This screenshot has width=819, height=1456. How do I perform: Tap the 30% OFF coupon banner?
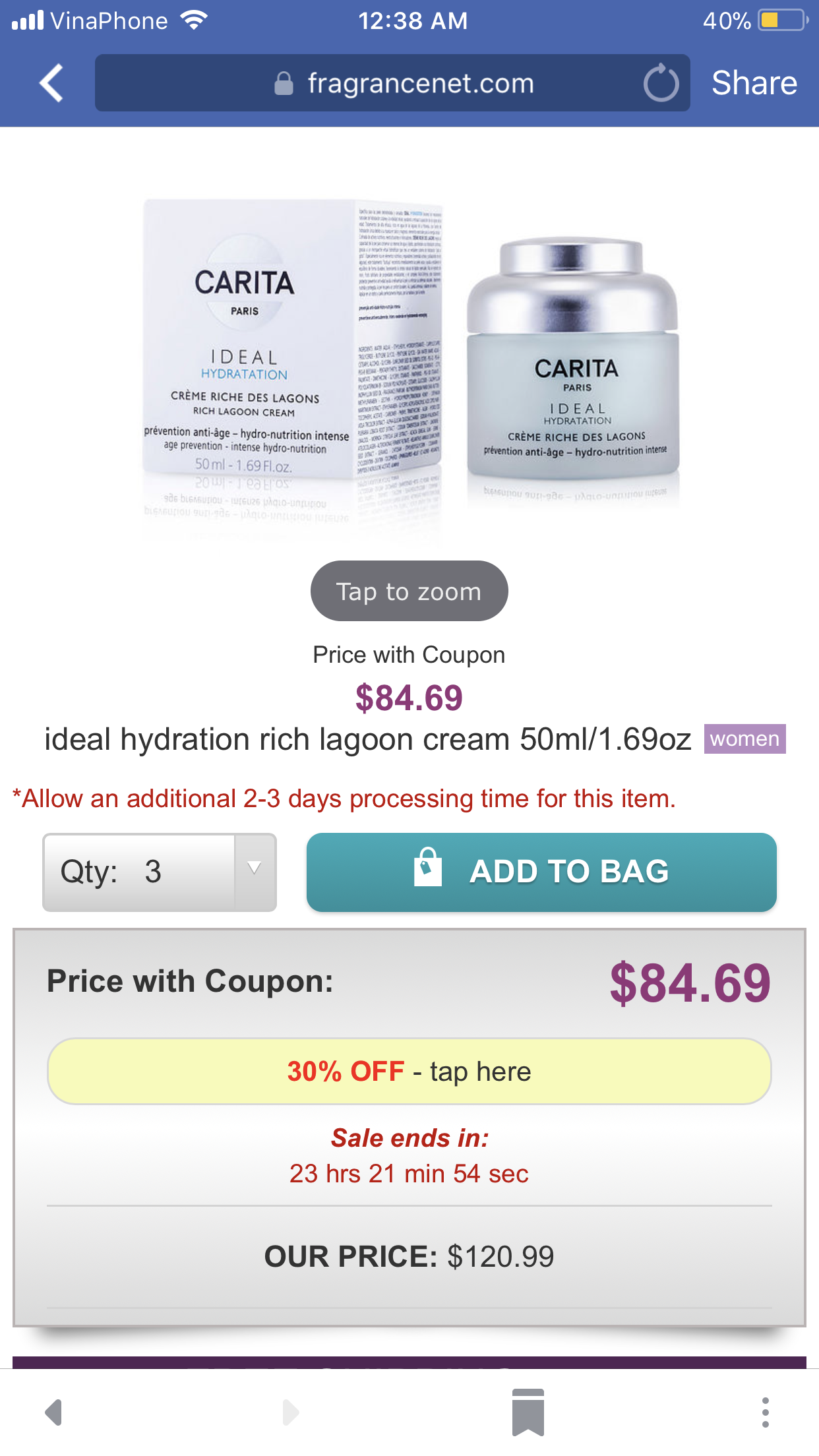tap(409, 1071)
